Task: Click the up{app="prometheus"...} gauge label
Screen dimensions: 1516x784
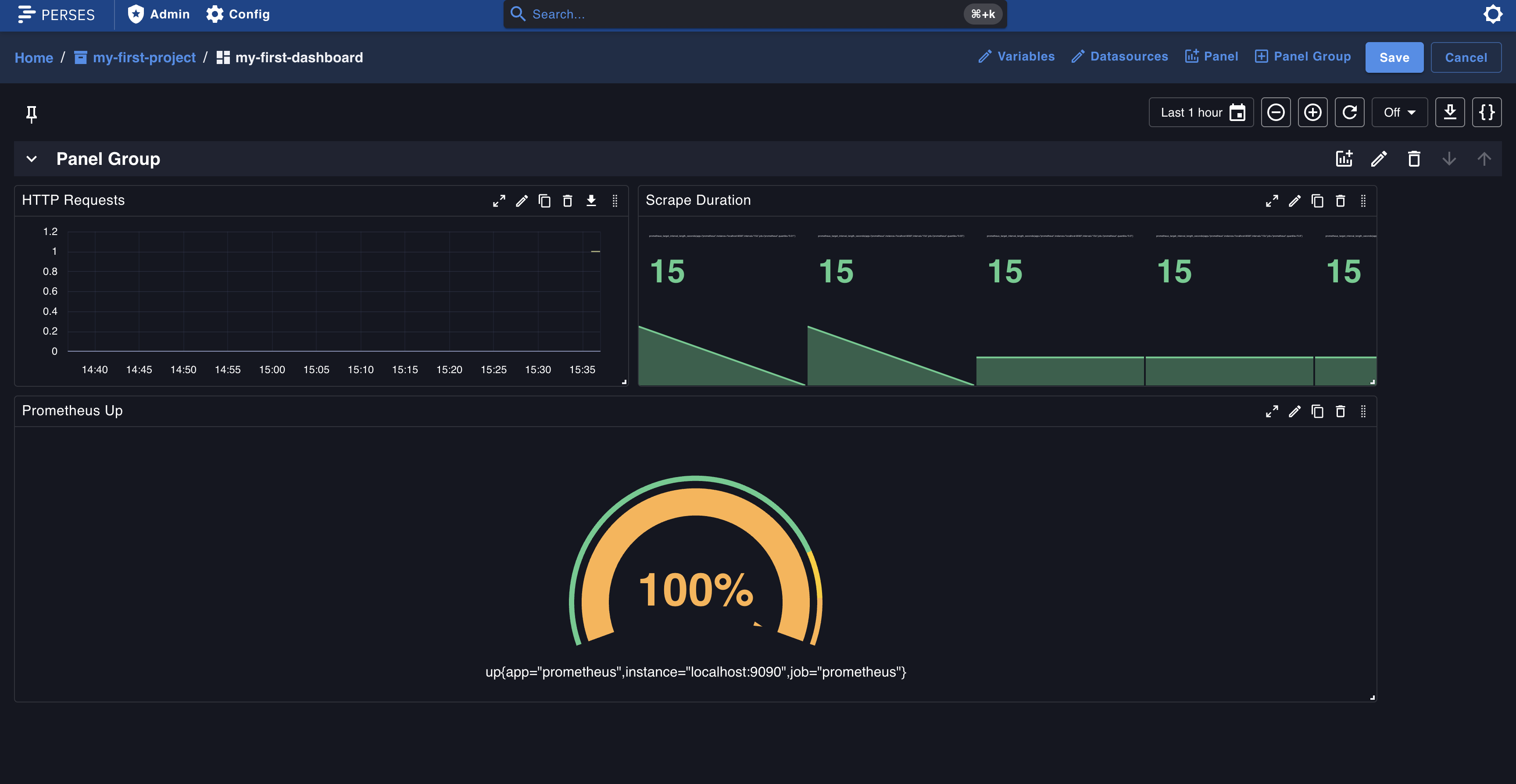Action: [x=696, y=672]
